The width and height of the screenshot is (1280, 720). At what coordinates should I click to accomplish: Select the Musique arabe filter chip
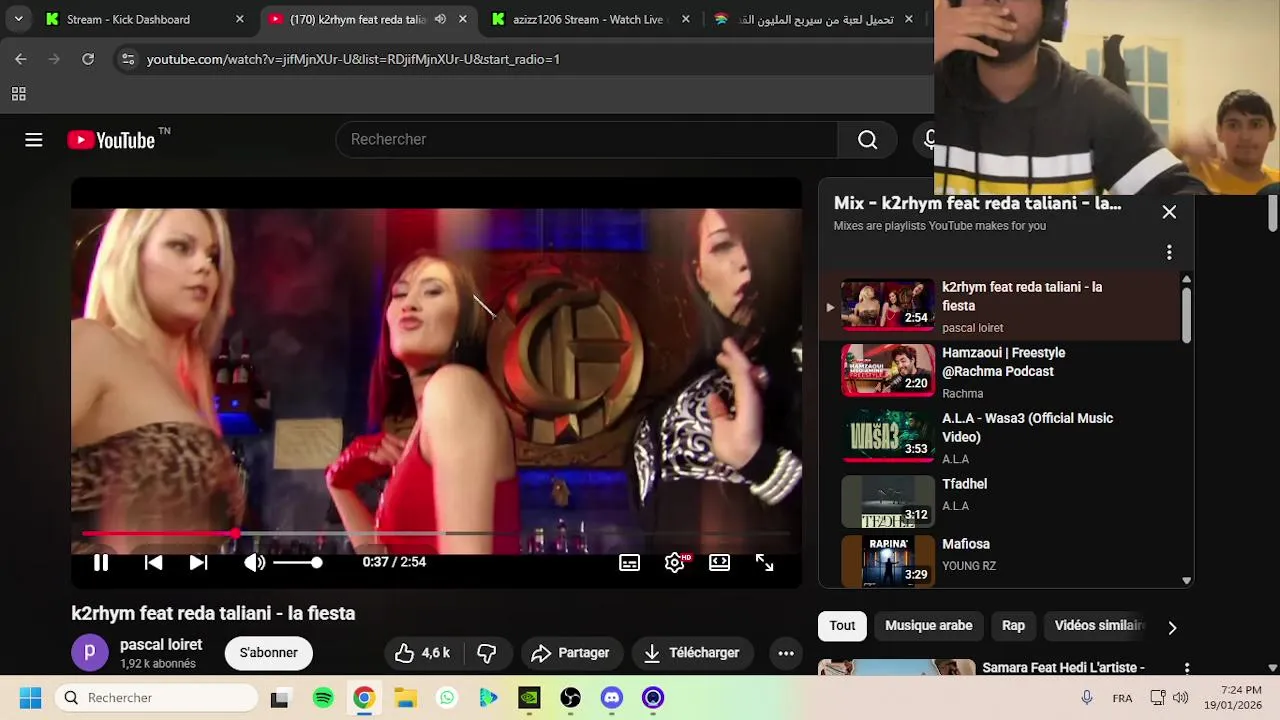click(928, 626)
